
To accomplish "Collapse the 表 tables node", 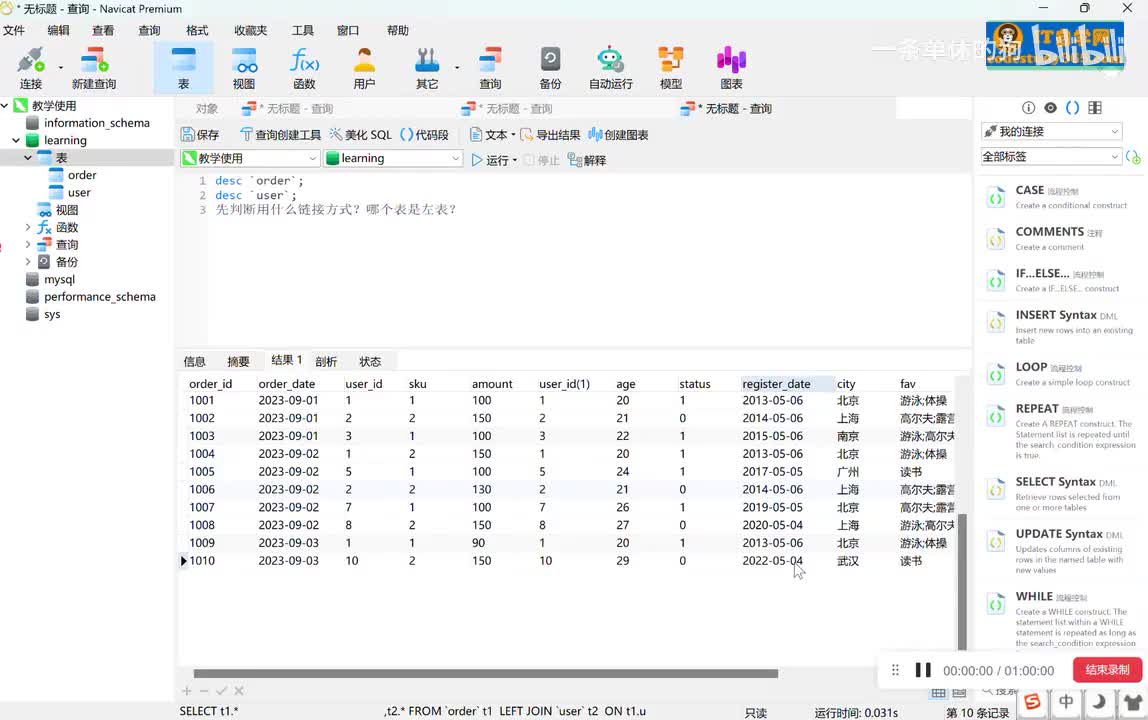I will (28, 157).
